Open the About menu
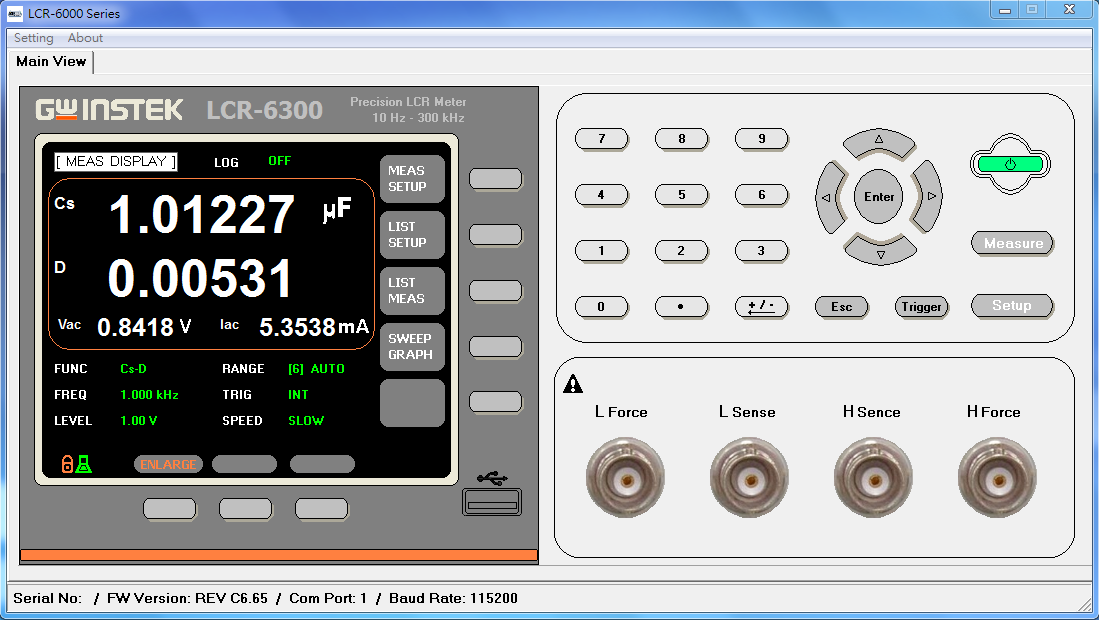Image resolution: width=1099 pixels, height=620 pixels. click(x=86, y=38)
